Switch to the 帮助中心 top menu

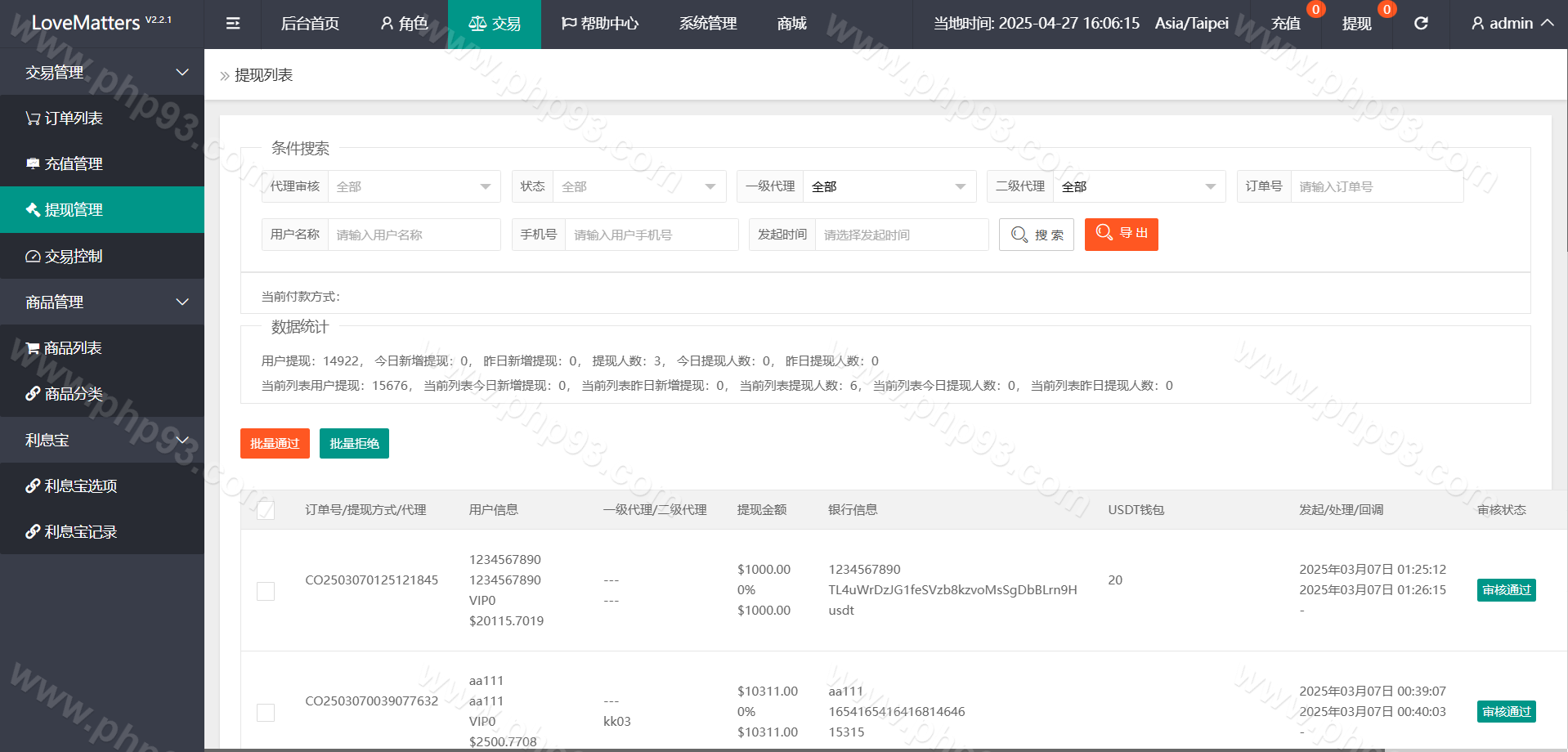600,24
